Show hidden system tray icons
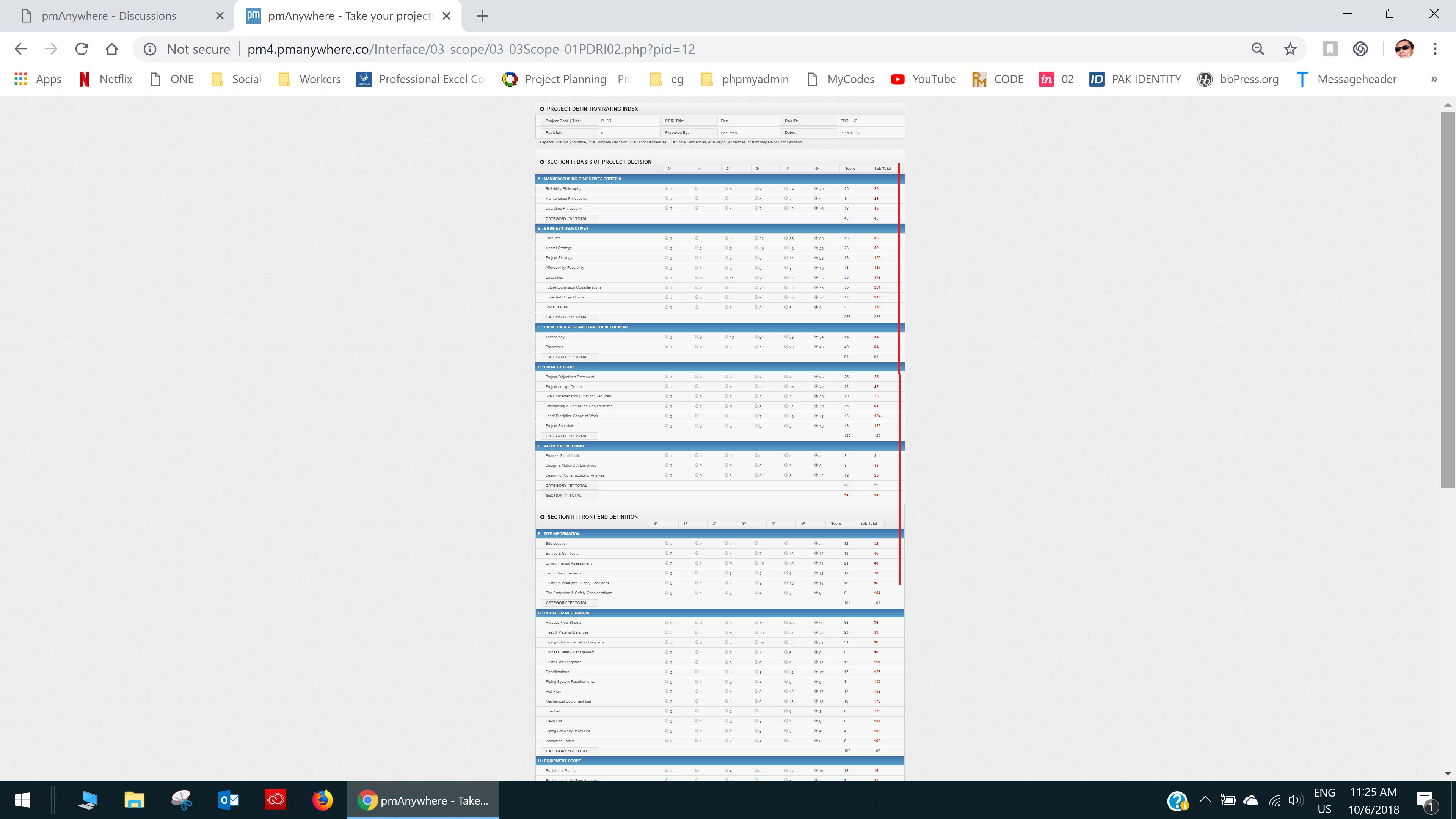Image resolution: width=1456 pixels, height=819 pixels. click(1205, 799)
